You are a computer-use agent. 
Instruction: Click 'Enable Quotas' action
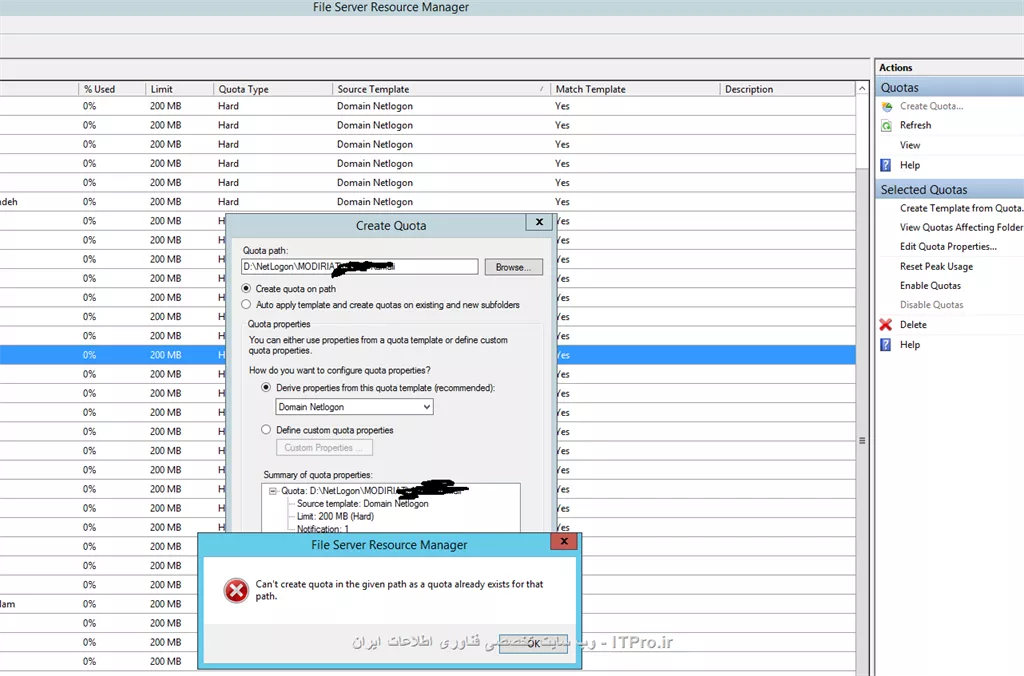(x=930, y=285)
